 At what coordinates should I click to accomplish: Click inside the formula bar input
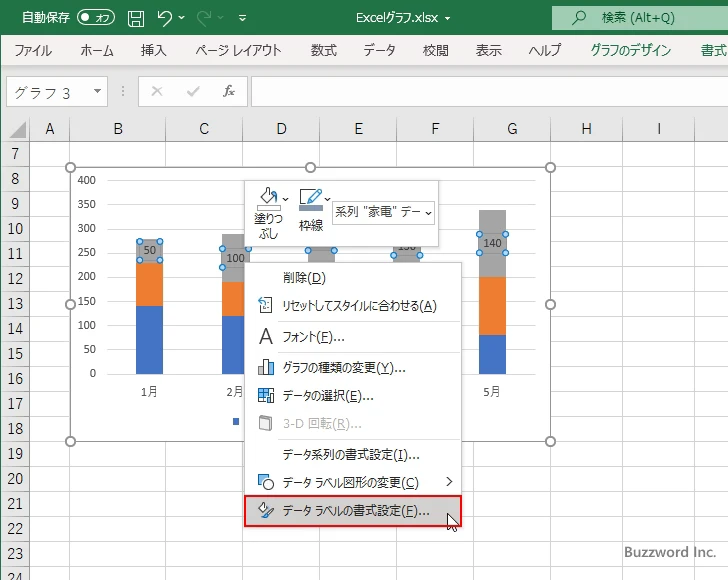489,91
